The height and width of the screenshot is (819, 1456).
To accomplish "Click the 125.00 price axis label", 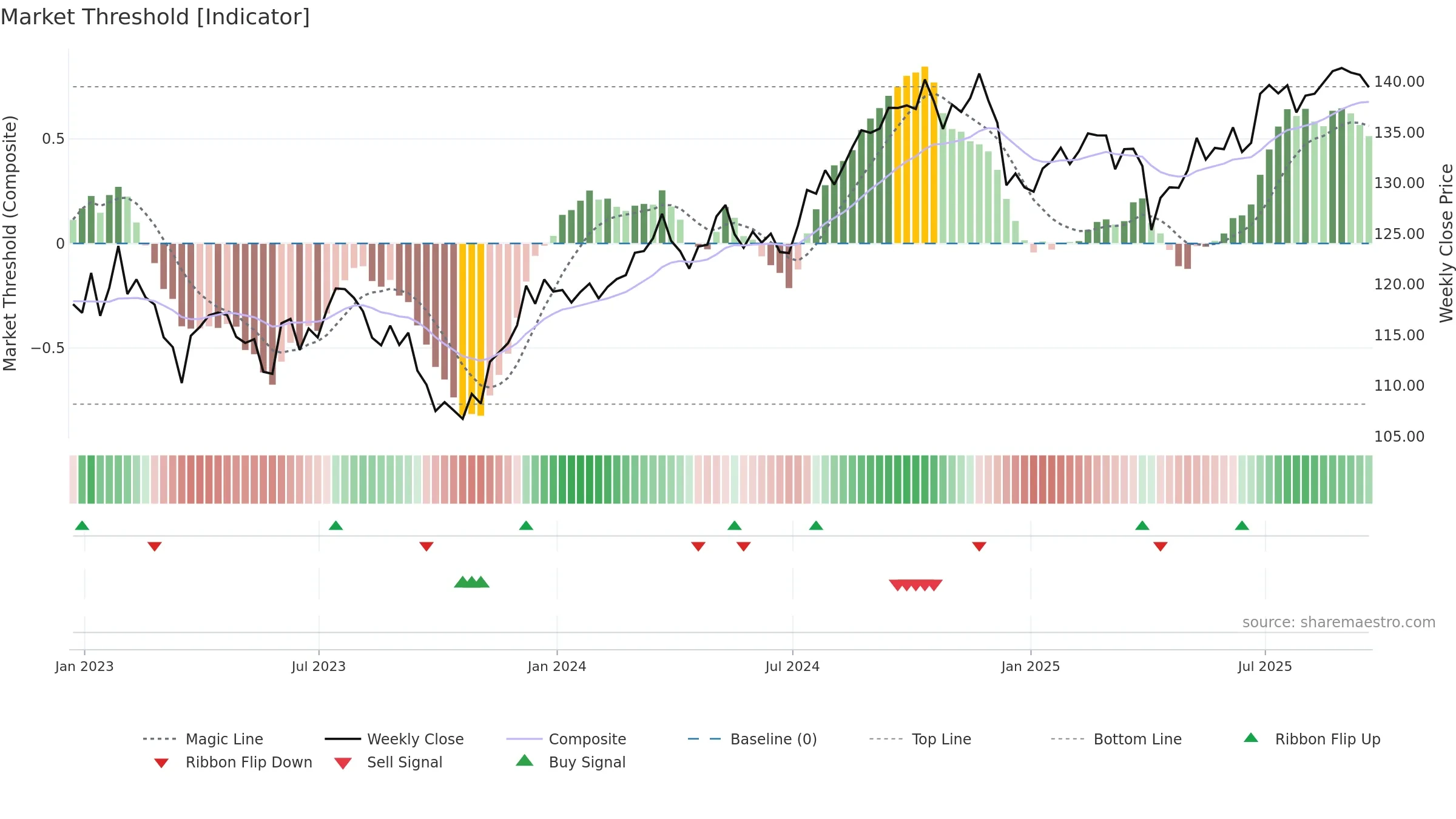I will 1399,234.
